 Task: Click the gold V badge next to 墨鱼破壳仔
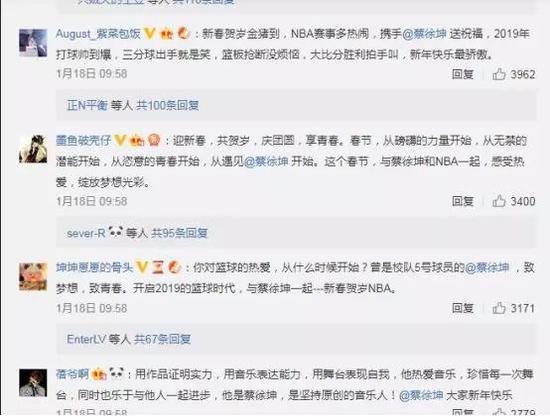[x=120, y=140]
